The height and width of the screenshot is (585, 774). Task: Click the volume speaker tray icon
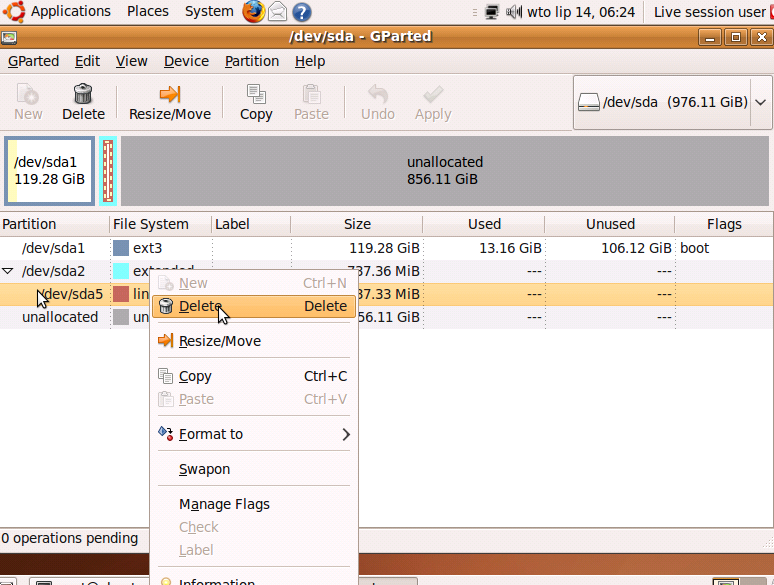(514, 12)
